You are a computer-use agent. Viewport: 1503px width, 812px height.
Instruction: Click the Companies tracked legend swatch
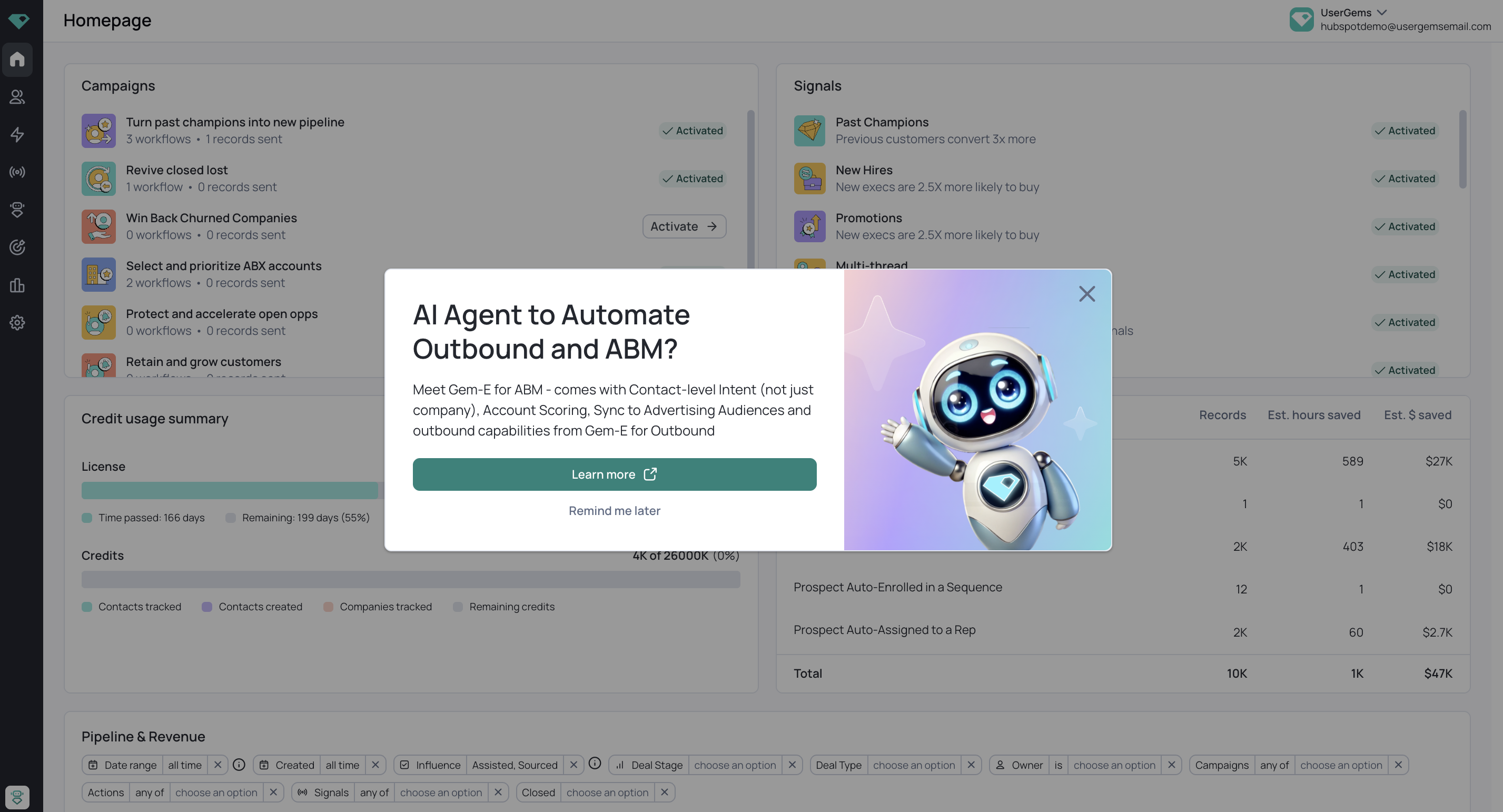click(x=328, y=607)
